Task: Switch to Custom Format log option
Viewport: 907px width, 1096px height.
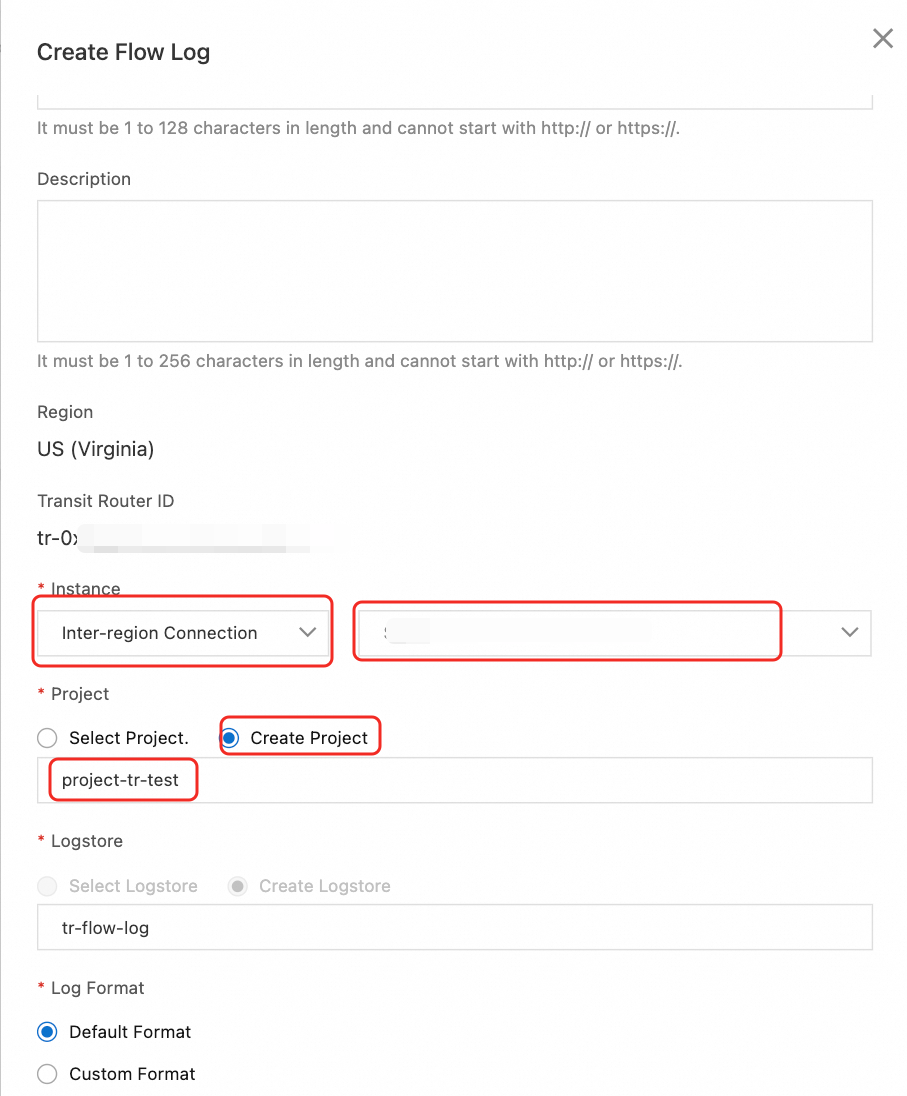Action: [47, 1074]
